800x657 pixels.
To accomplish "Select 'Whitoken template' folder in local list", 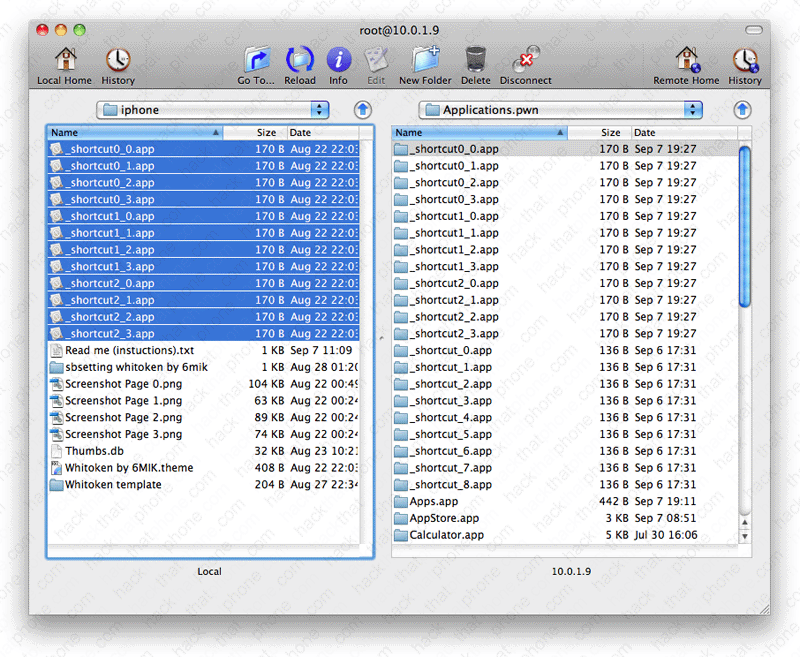I will coord(113,485).
